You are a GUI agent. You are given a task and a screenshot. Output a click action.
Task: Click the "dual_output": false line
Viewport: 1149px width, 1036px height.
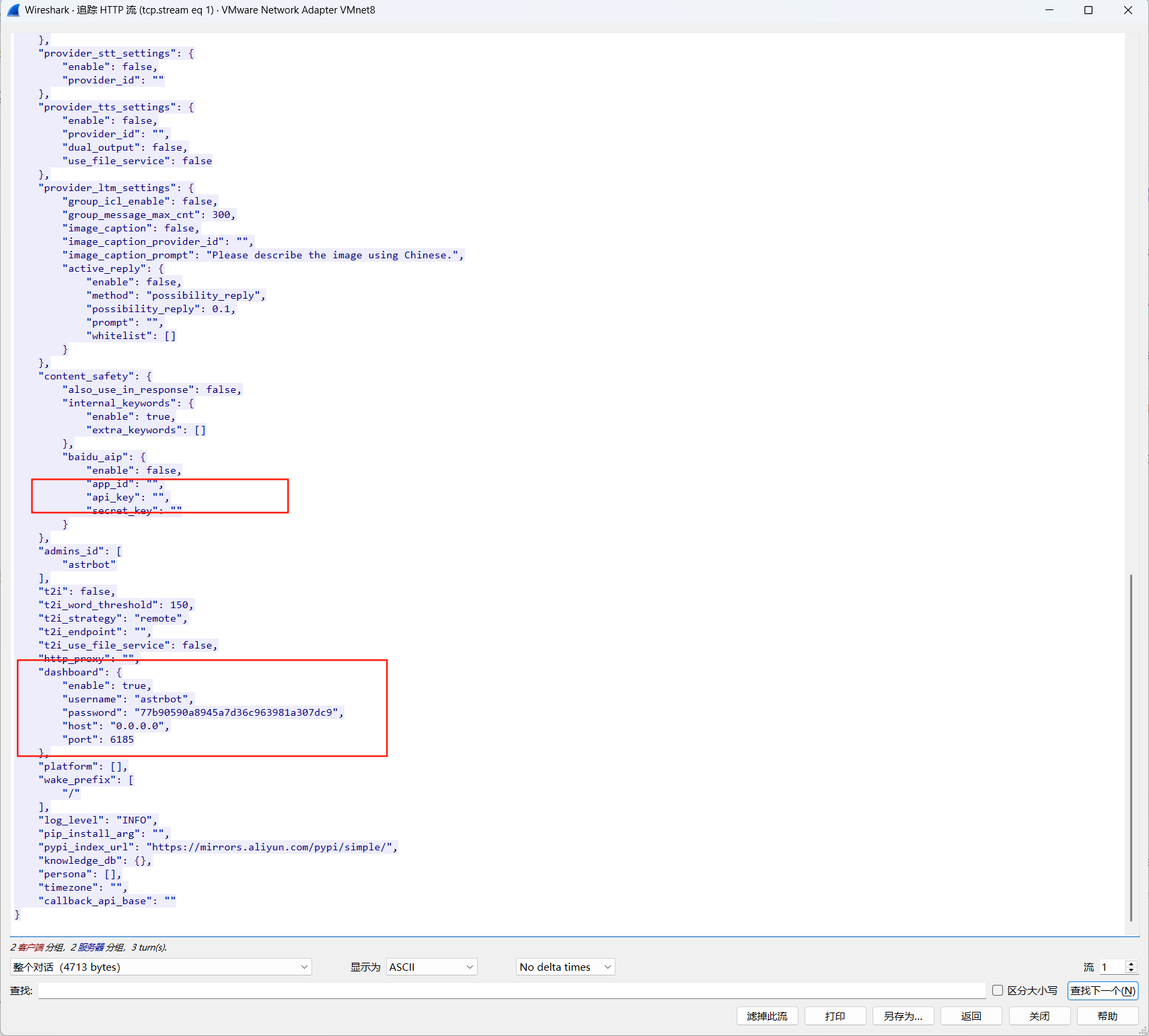[x=125, y=147]
